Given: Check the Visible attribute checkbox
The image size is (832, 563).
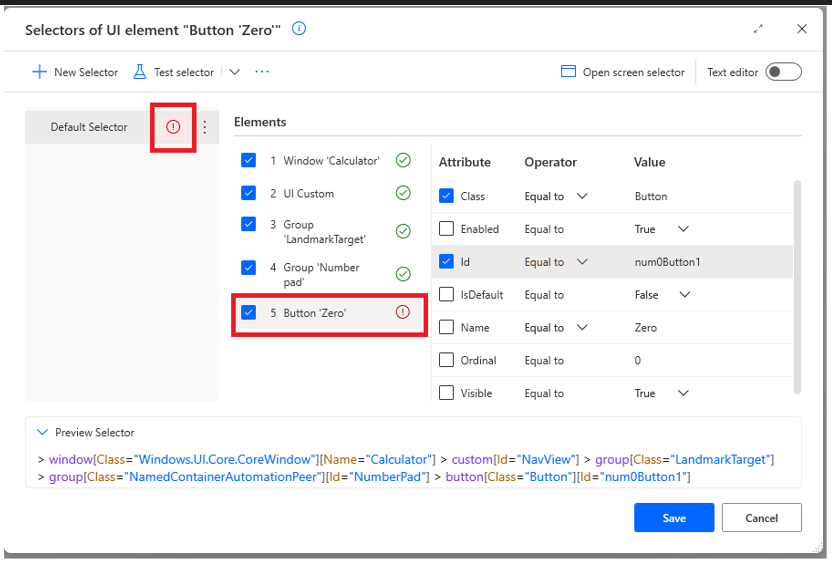Looking at the screenshot, I should (446, 393).
